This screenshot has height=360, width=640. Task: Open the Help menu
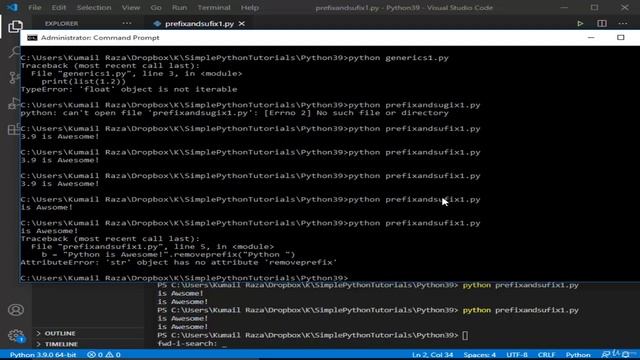click(x=249, y=7)
